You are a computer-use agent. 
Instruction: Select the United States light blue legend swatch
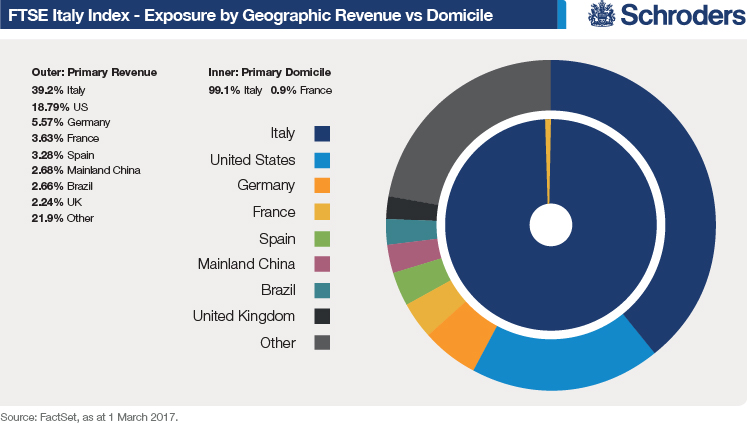pyautogui.click(x=322, y=160)
